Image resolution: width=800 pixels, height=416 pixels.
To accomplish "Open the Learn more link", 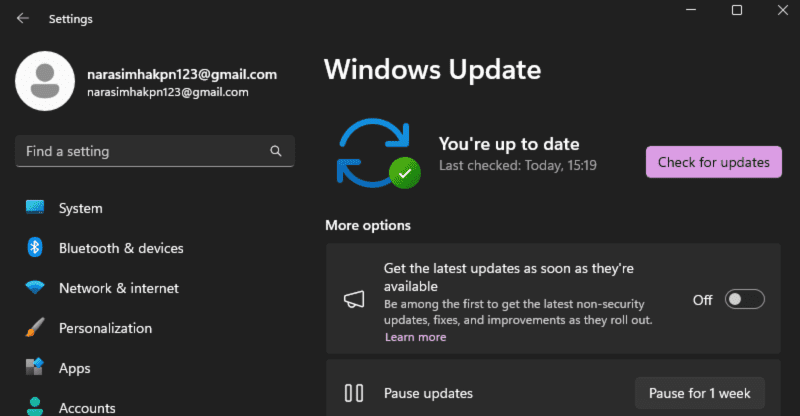I will pos(415,337).
